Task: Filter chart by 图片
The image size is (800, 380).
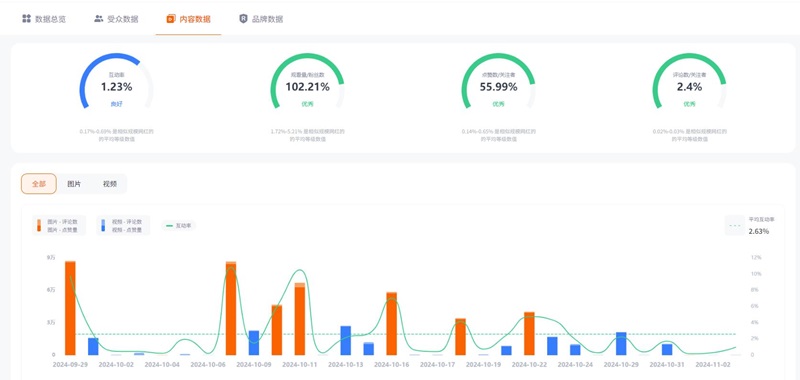Action: point(74,184)
